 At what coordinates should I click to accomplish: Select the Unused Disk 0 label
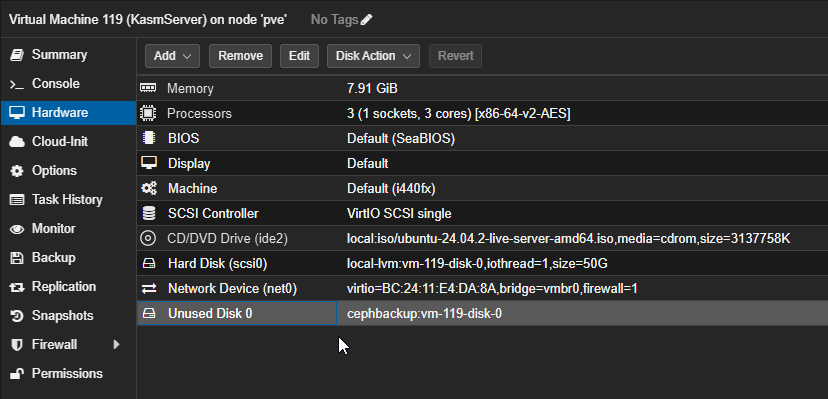210,314
